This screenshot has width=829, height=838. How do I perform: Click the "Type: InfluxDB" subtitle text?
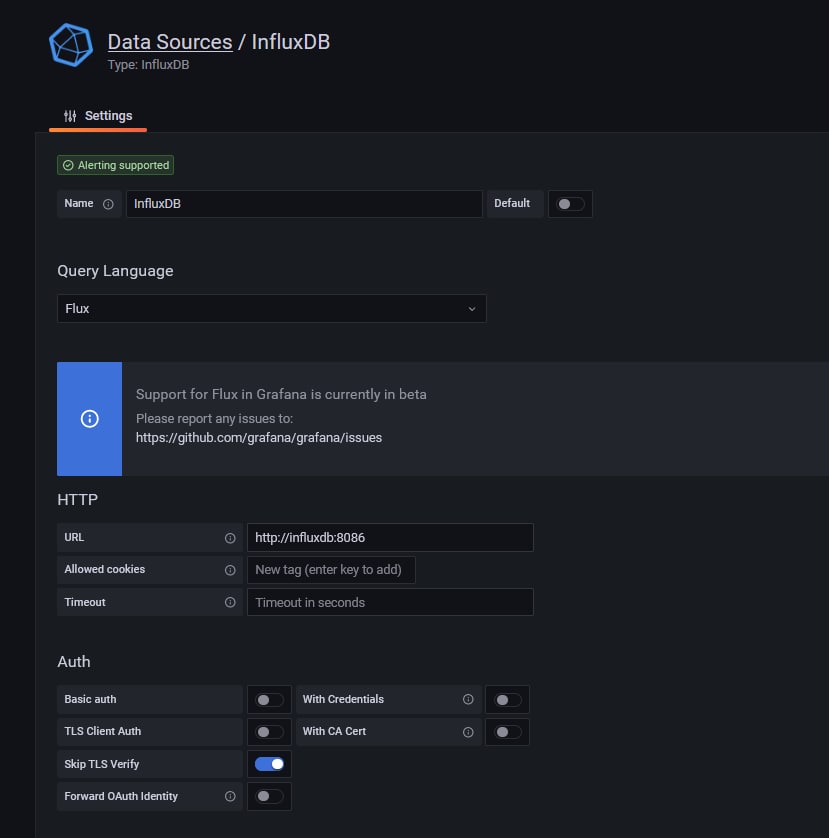(149, 65)
